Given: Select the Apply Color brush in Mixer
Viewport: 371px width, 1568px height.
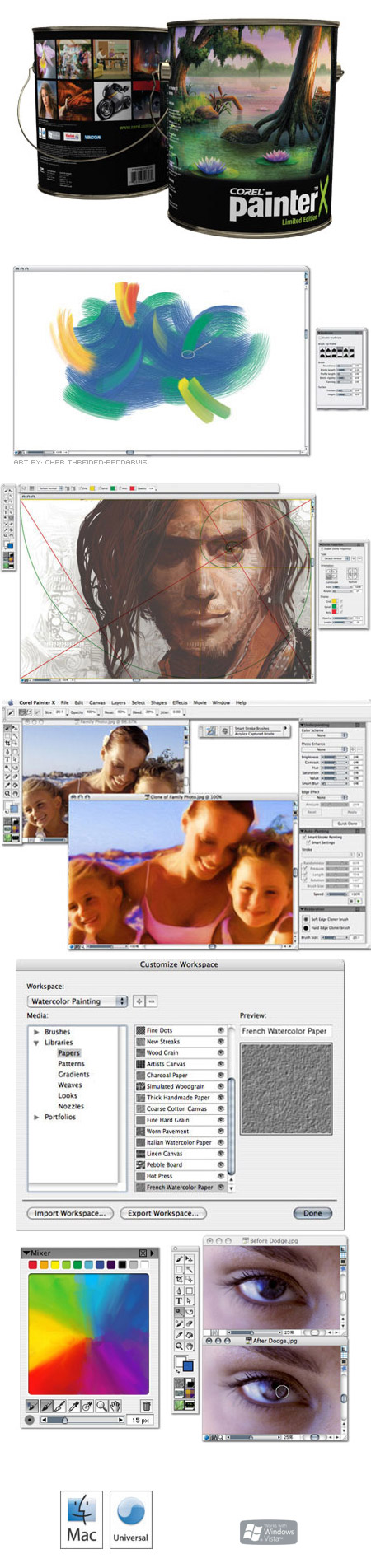Looking at the screenshot, I should click(47, 1406).
